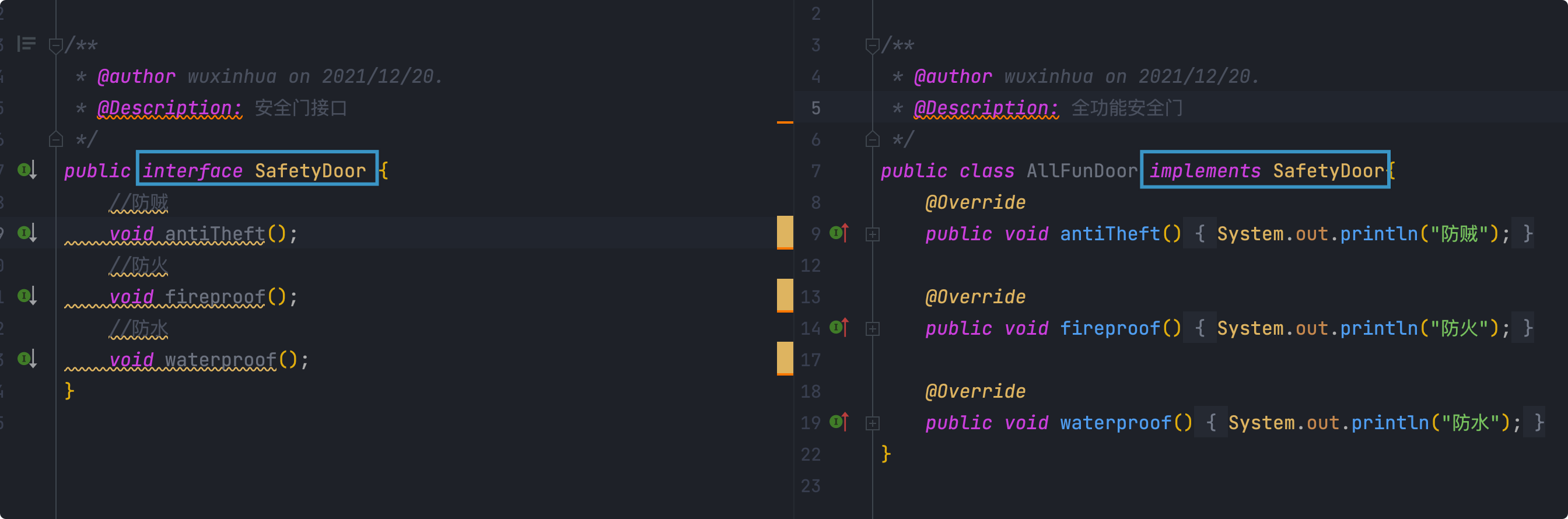1568x519 pixels.
Task: Click the orange stripe mark beside @Description
Action: [785, 122]
